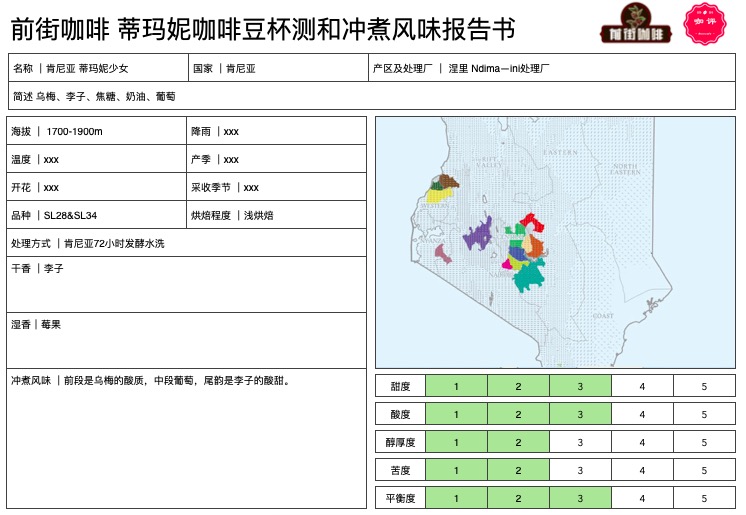Click the 甜度 row label
The width and height of the screenshot is (746, 515).
(x=400, y=386)
